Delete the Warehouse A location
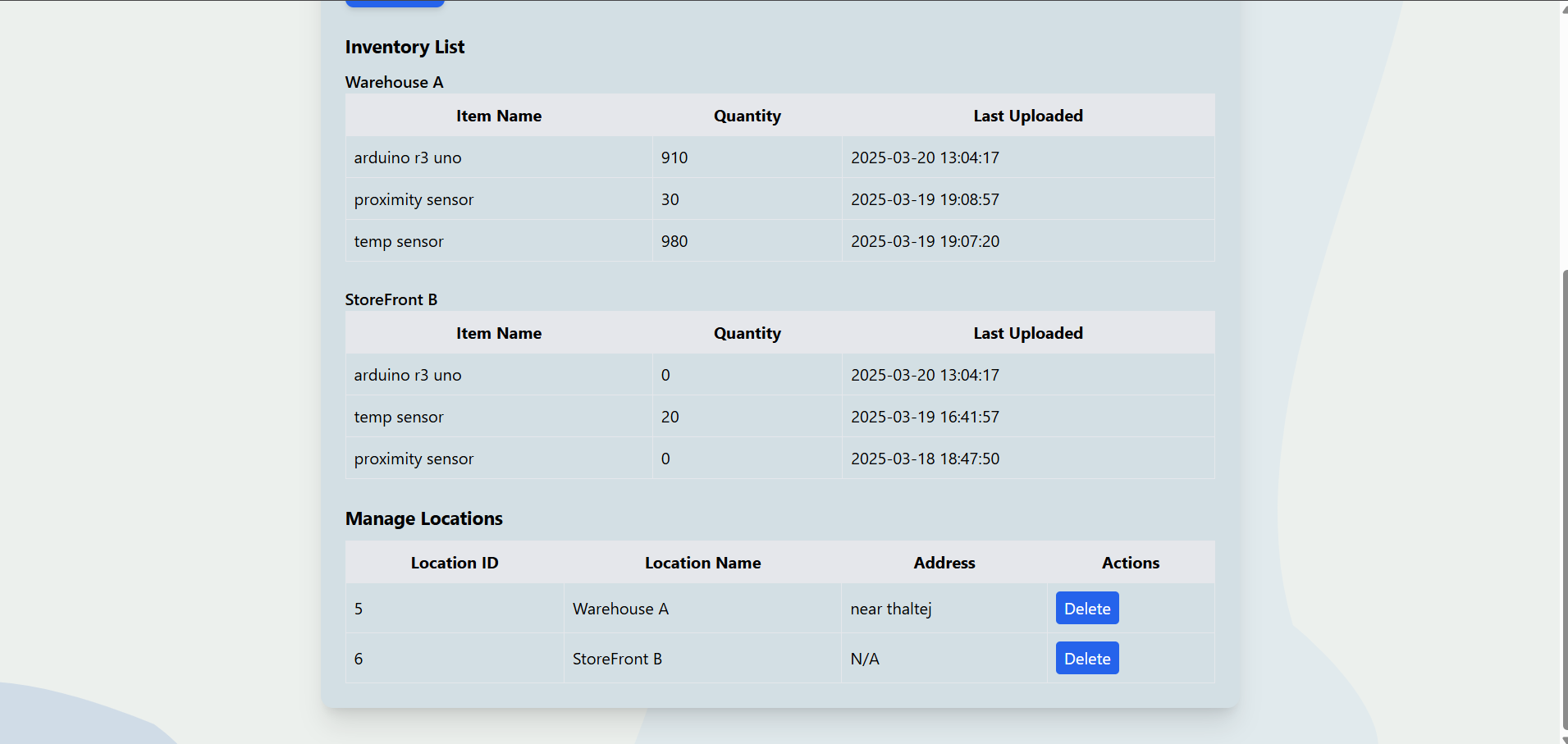 [x=1086, y=609]
